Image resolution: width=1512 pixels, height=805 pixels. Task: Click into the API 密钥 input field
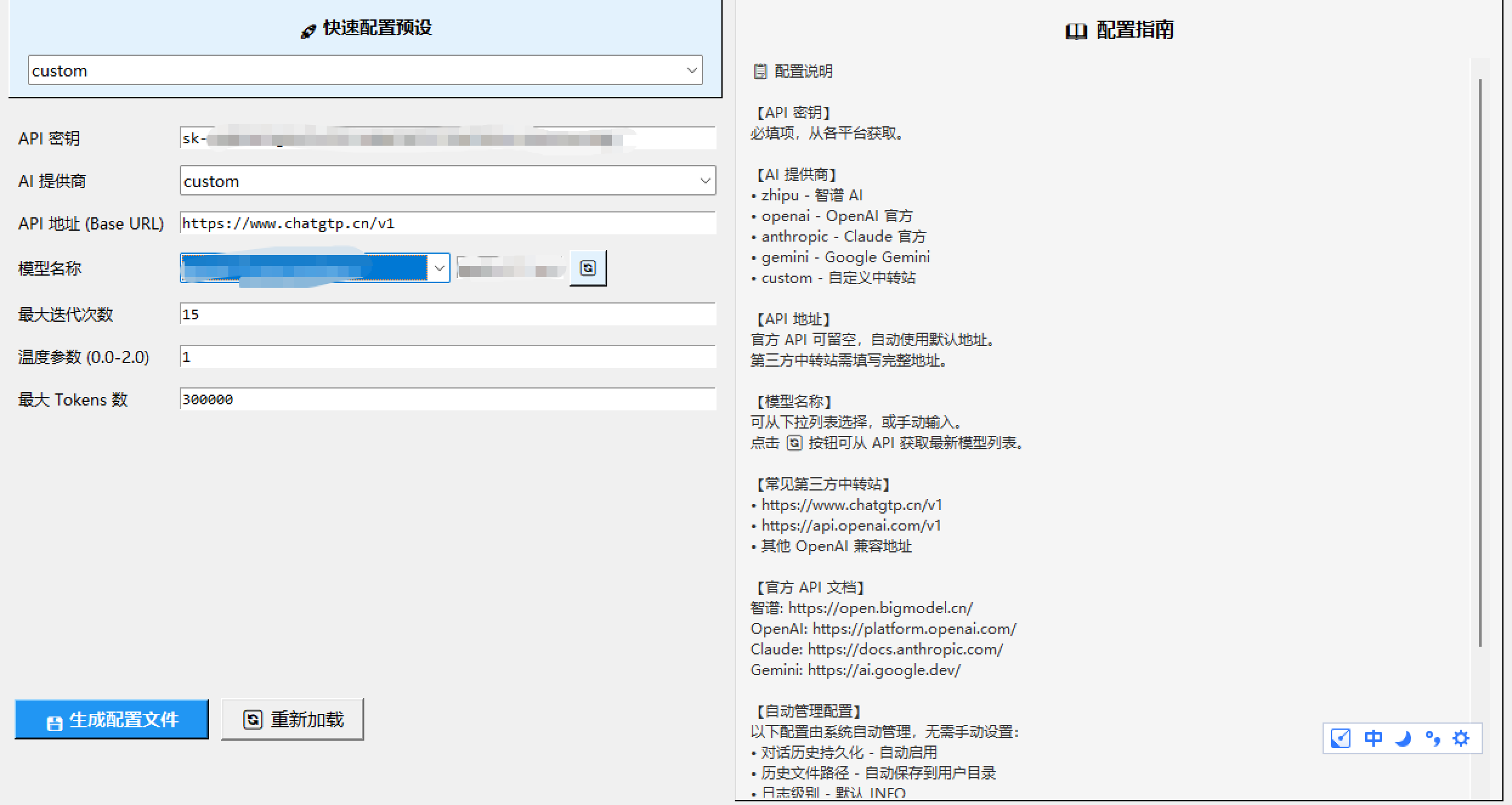click(448, 138)
